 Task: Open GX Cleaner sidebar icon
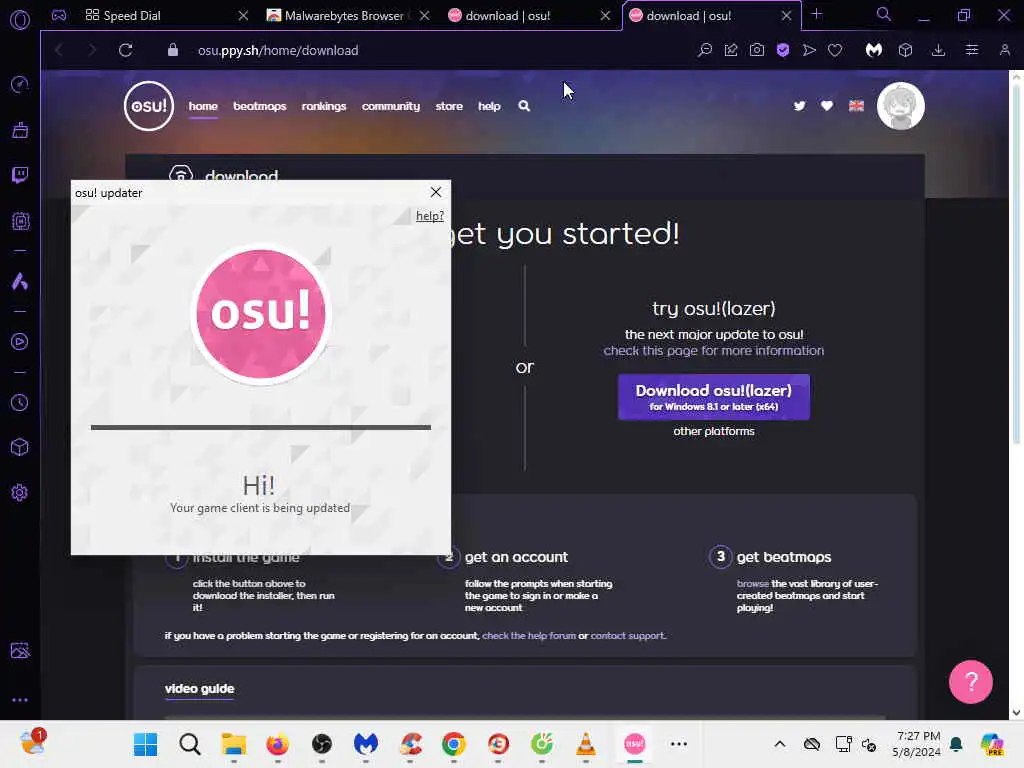[20, 130]
